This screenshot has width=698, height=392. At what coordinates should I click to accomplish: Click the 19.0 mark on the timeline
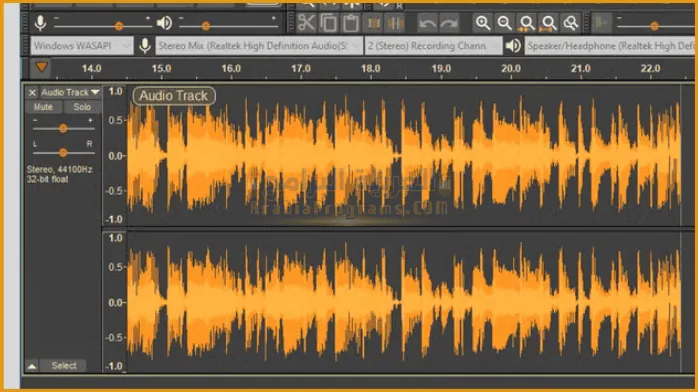coord(441,69)
